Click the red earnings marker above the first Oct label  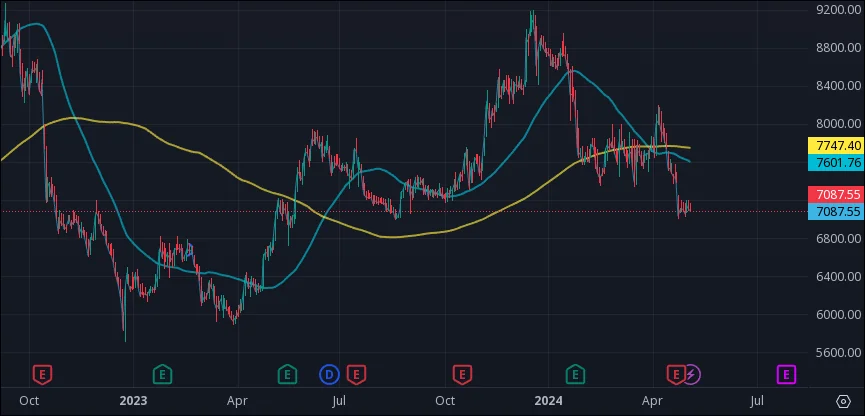coord(42,374)
